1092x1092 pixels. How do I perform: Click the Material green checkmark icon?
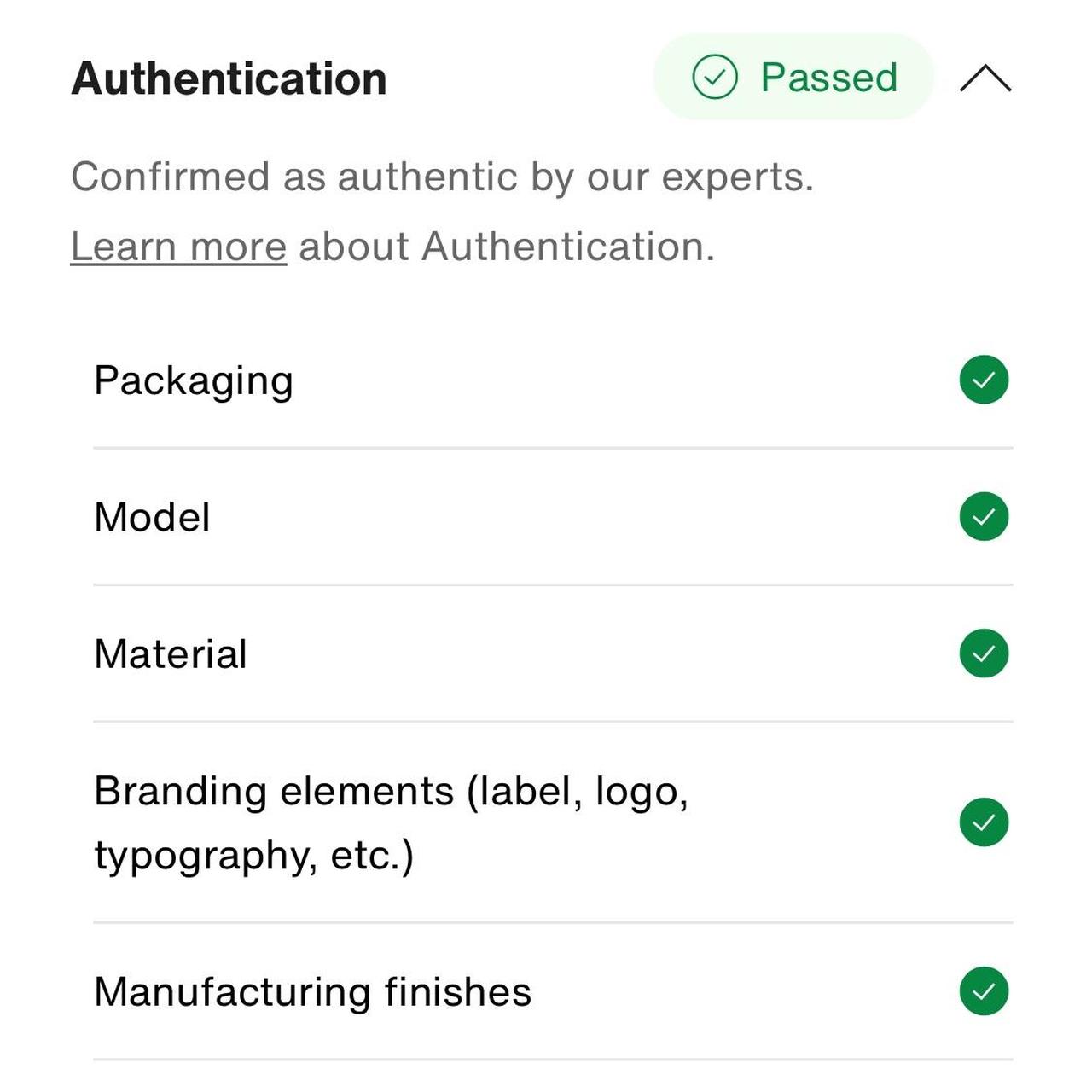[984, 653]
